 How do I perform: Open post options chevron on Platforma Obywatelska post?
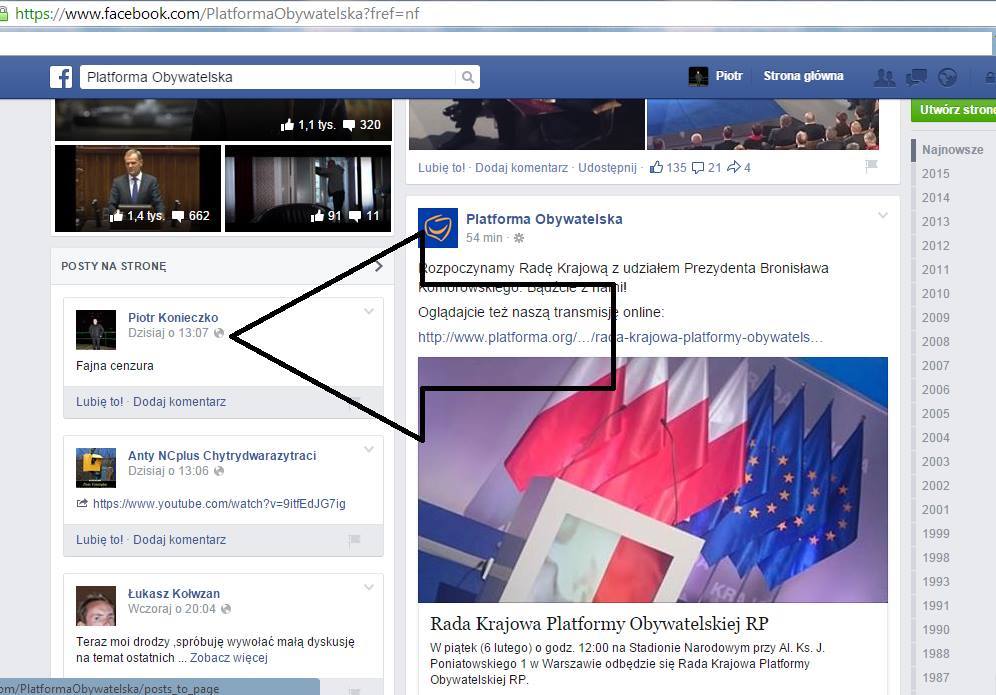pos(883,215)
